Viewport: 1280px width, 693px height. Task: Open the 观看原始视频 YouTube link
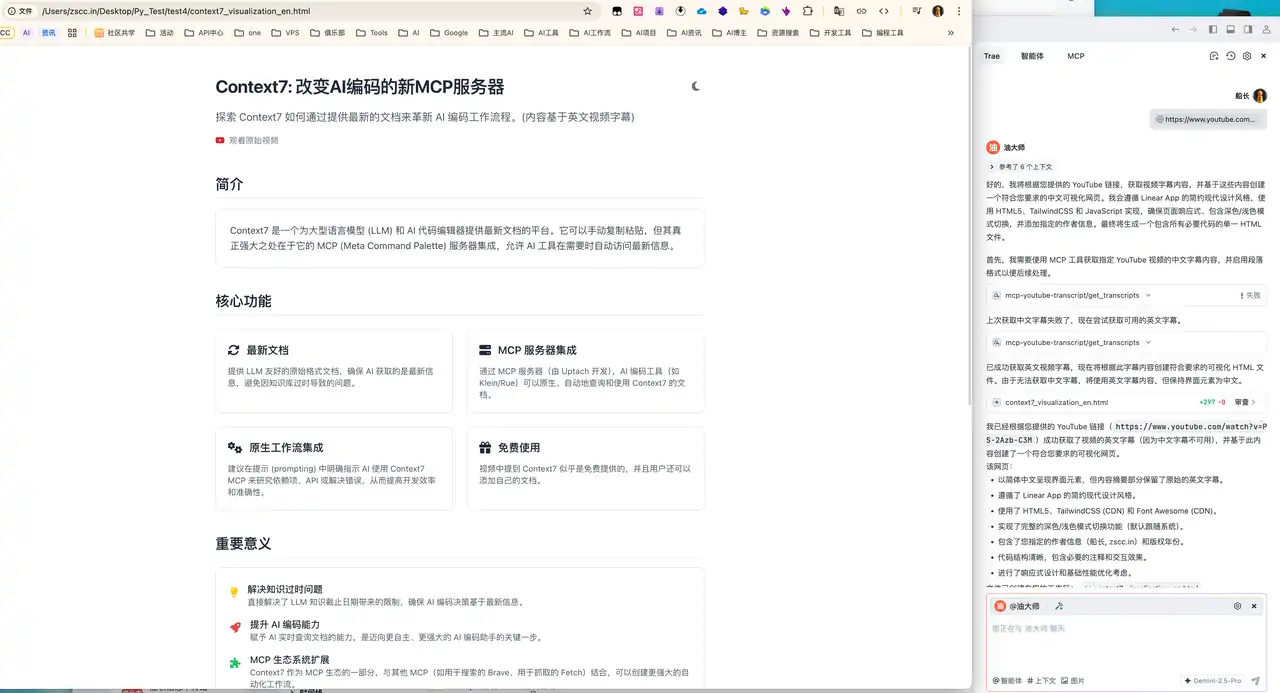click(247, 141)
